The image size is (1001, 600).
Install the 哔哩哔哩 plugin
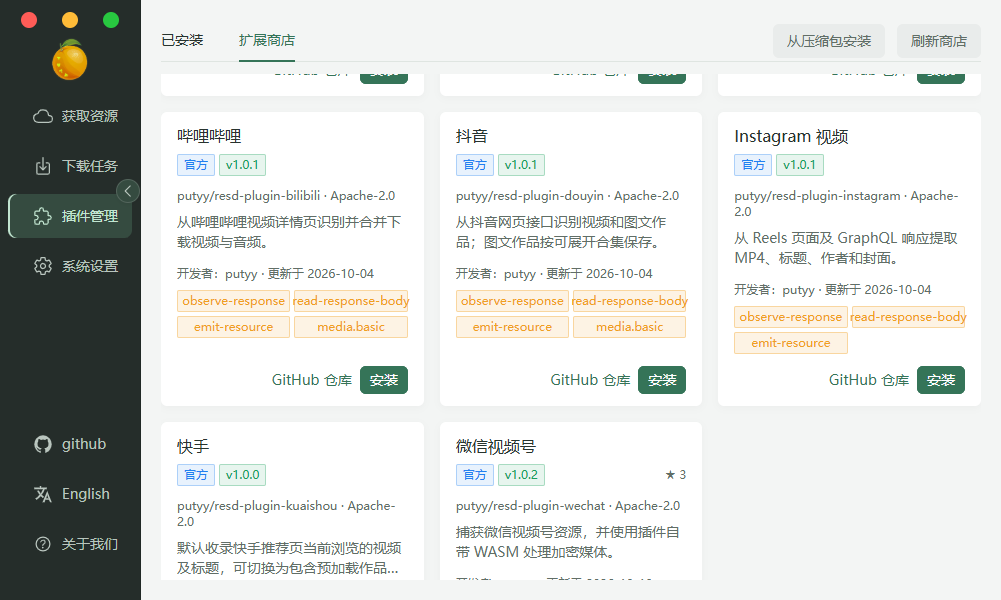tap(384, 380)
